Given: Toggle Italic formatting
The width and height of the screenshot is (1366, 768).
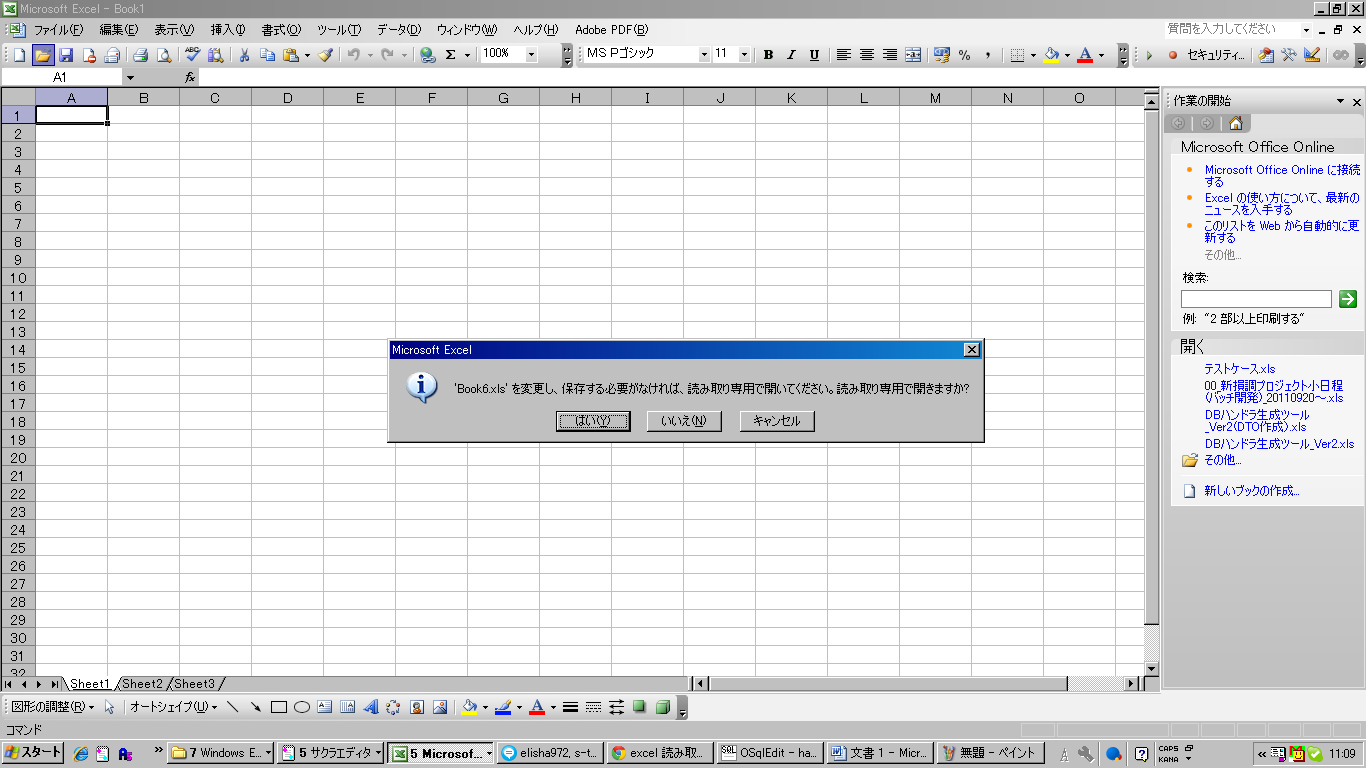Looking at the screenshot, I should pyautogui.click(x=791, y=55).
